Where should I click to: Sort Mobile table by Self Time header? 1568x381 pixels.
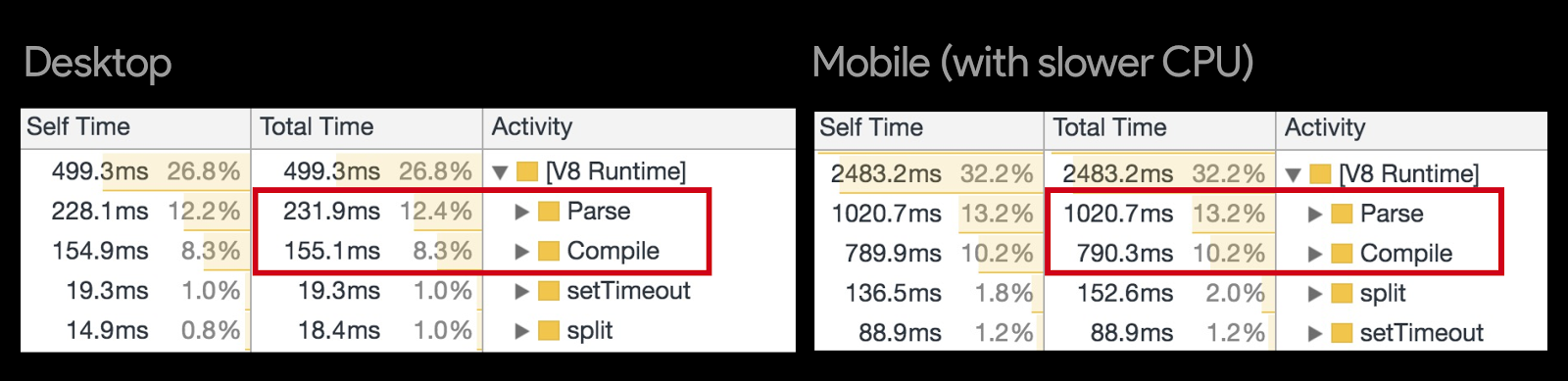point(929,129)
